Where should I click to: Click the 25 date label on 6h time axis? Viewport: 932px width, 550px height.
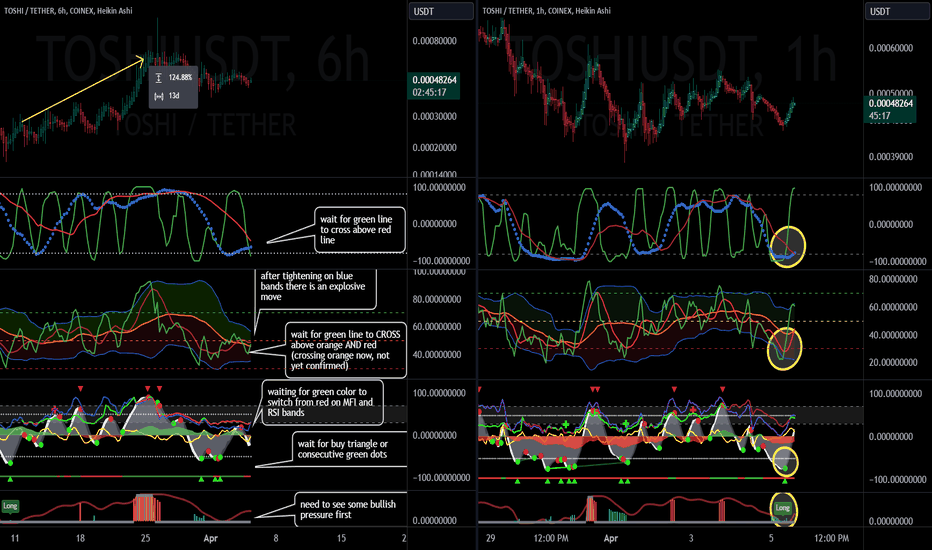coord(146,538)
